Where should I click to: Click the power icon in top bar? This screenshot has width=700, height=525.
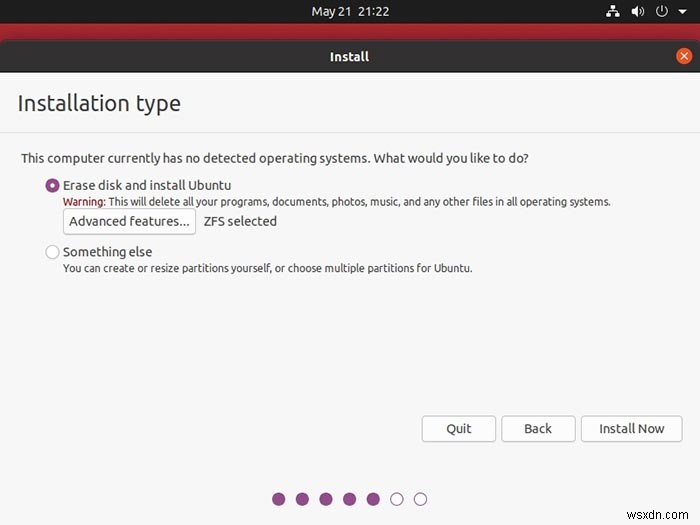[662, 11]
